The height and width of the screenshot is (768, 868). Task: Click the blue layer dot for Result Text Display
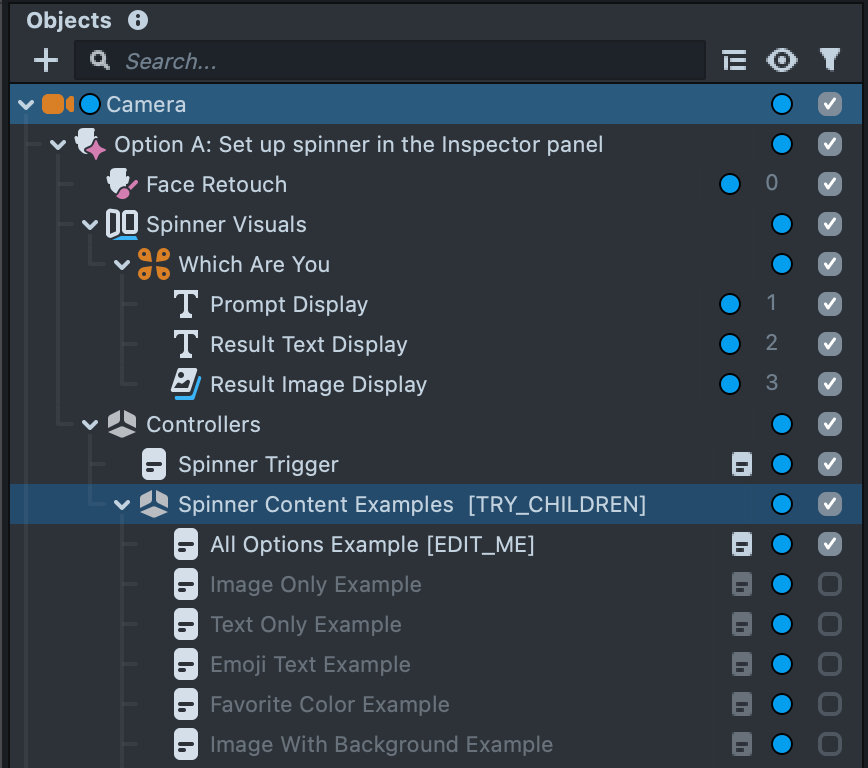point(730,344)
